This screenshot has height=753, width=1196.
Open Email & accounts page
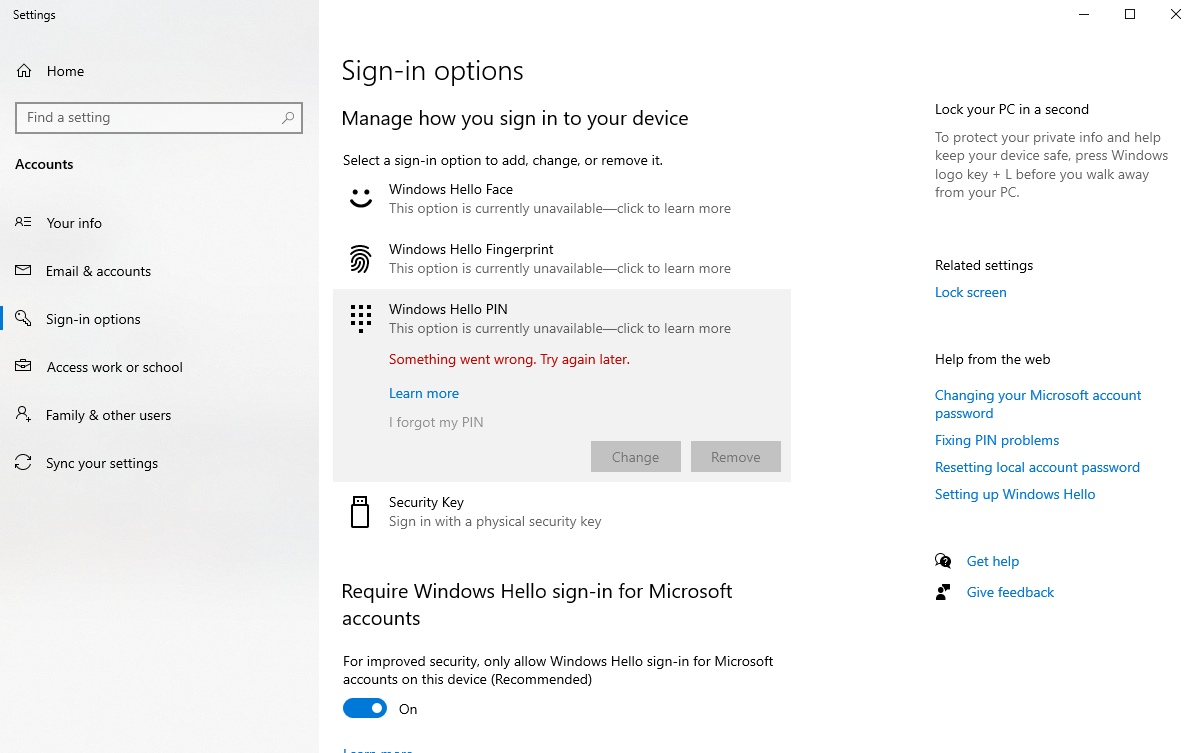click(x=159, y=271)
